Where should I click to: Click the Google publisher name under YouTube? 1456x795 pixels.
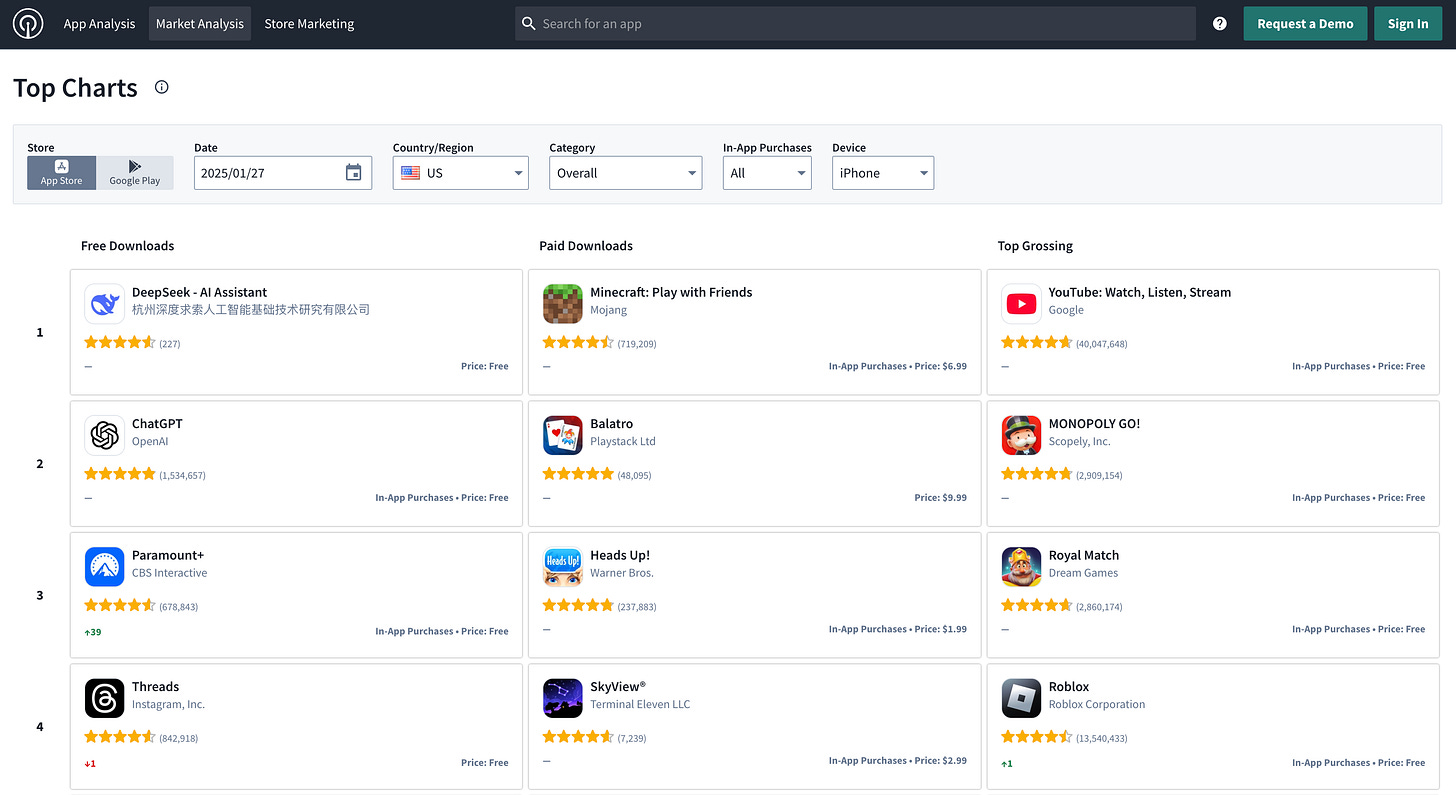point(1066,310)
